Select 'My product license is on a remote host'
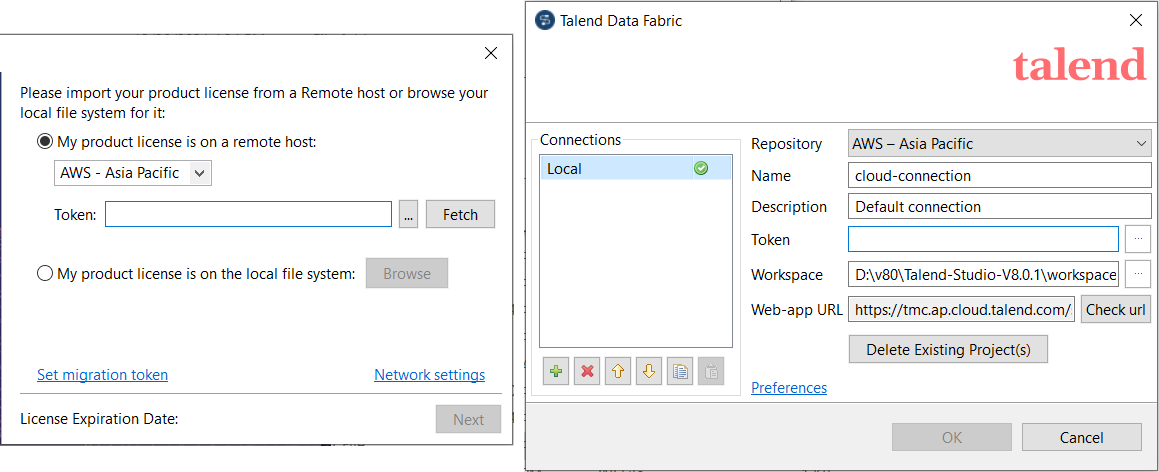This screenshot has height=472, width=1159. [x=45, y=142]
